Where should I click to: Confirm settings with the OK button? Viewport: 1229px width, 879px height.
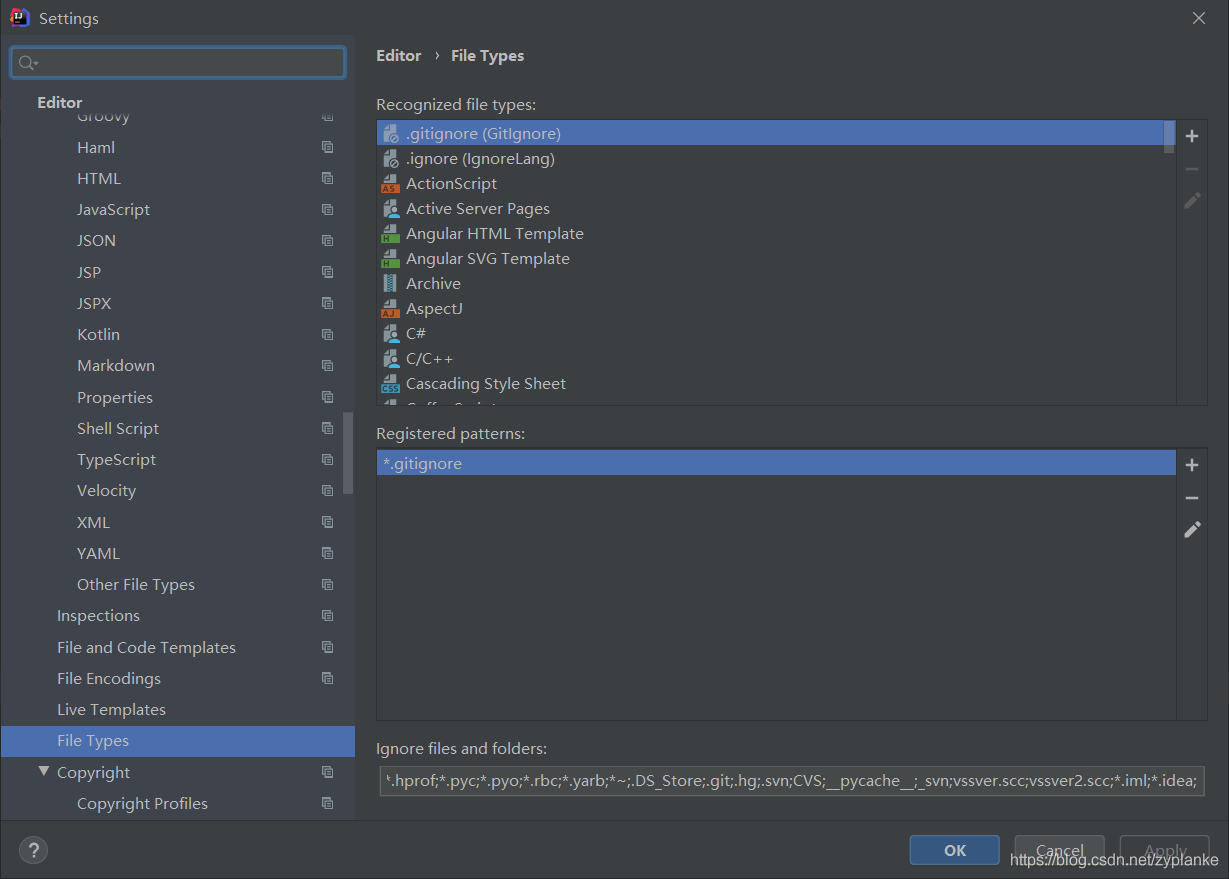pos(954,849)
